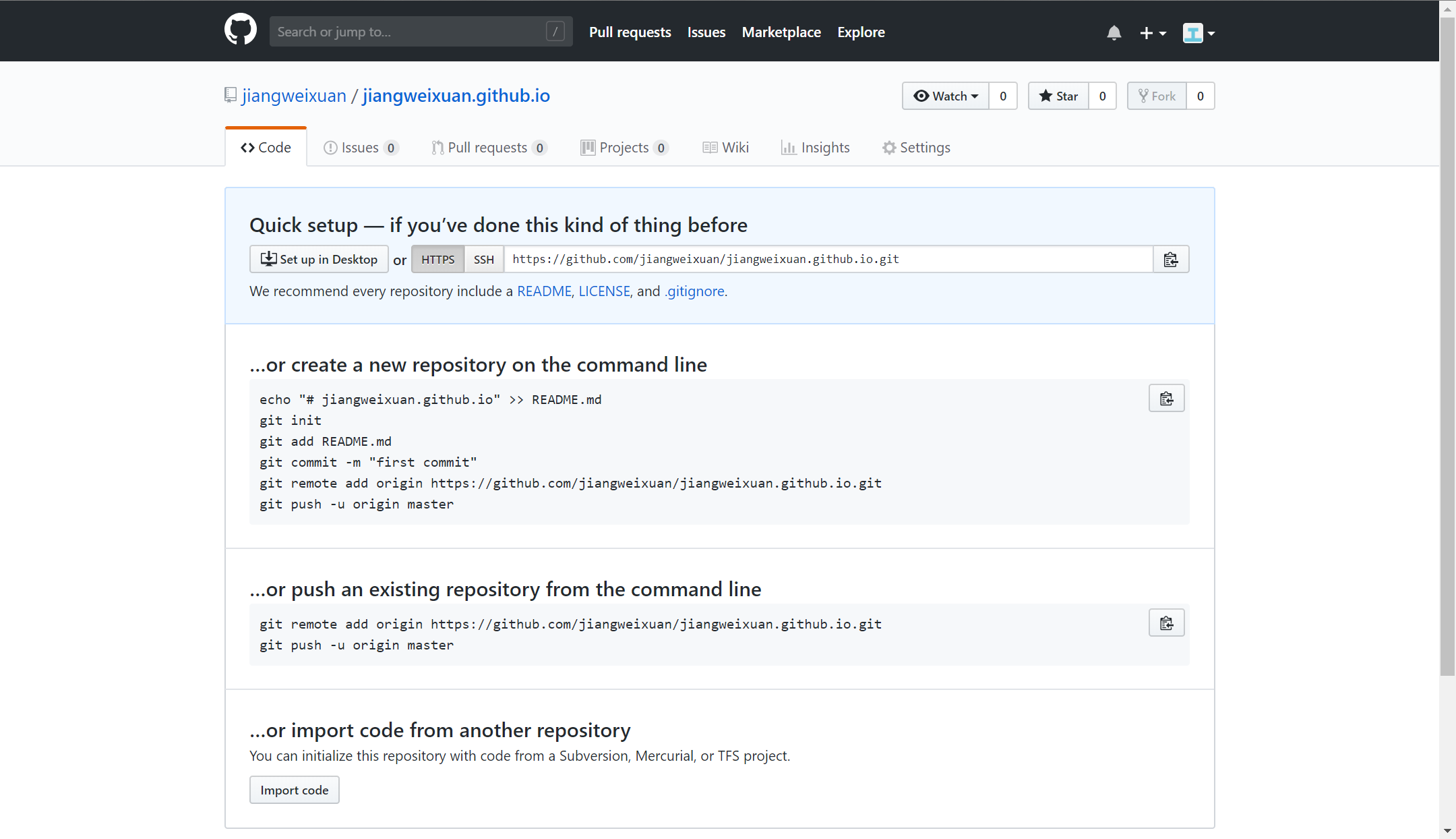Expand the Watch dropdown
Viewport: 1456px width, 839px height.
click(946, 96)
